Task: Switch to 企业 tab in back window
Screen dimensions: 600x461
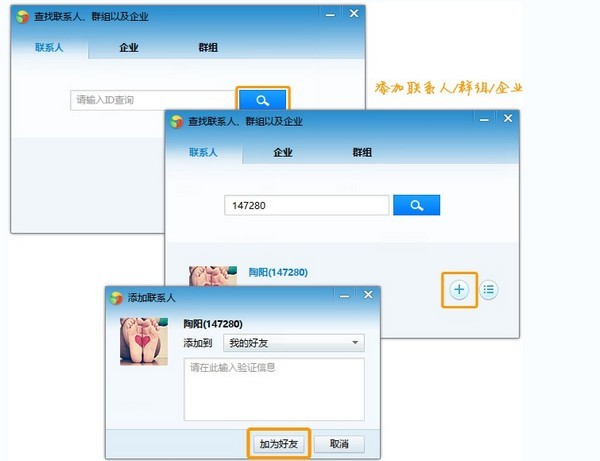Action: [x=129, y=47]
